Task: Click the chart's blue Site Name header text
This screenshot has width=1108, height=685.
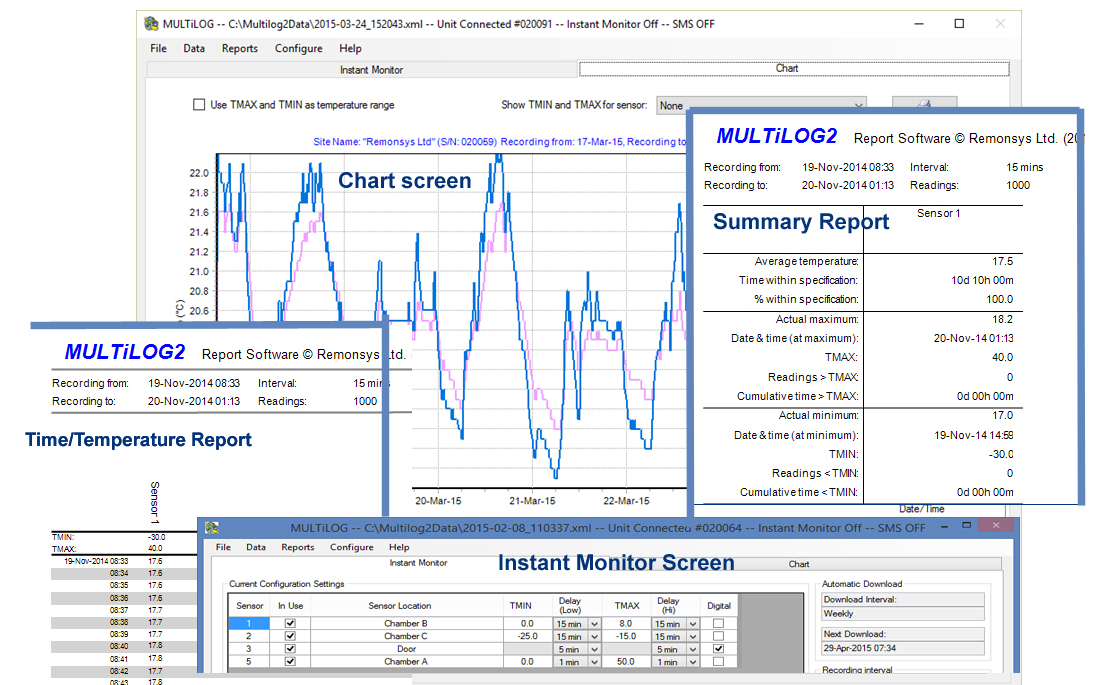Action: [499, 141]
